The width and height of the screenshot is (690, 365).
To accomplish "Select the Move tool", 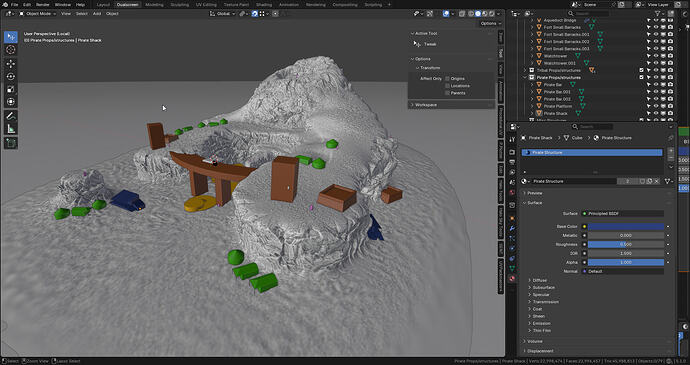I will click(11, 64).
